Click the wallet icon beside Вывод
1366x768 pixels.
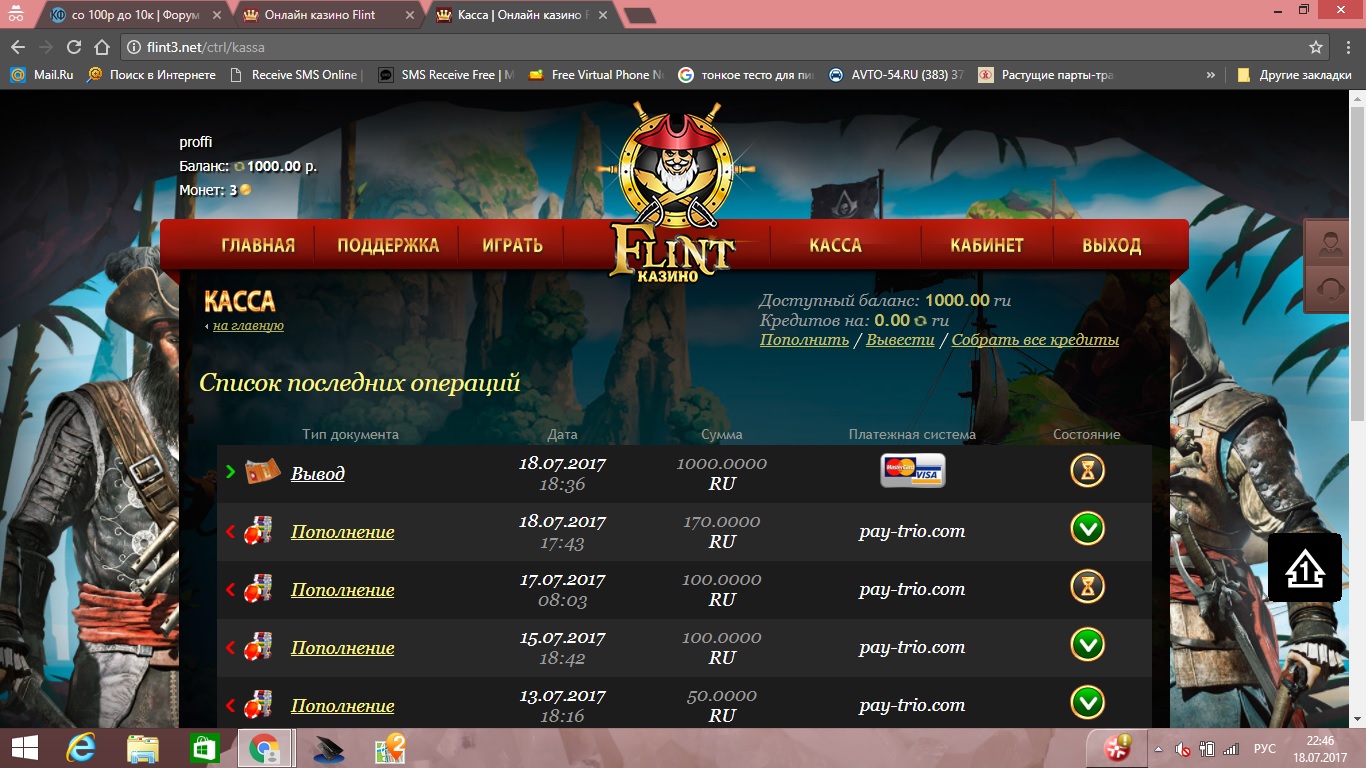[x=262, y=472]
